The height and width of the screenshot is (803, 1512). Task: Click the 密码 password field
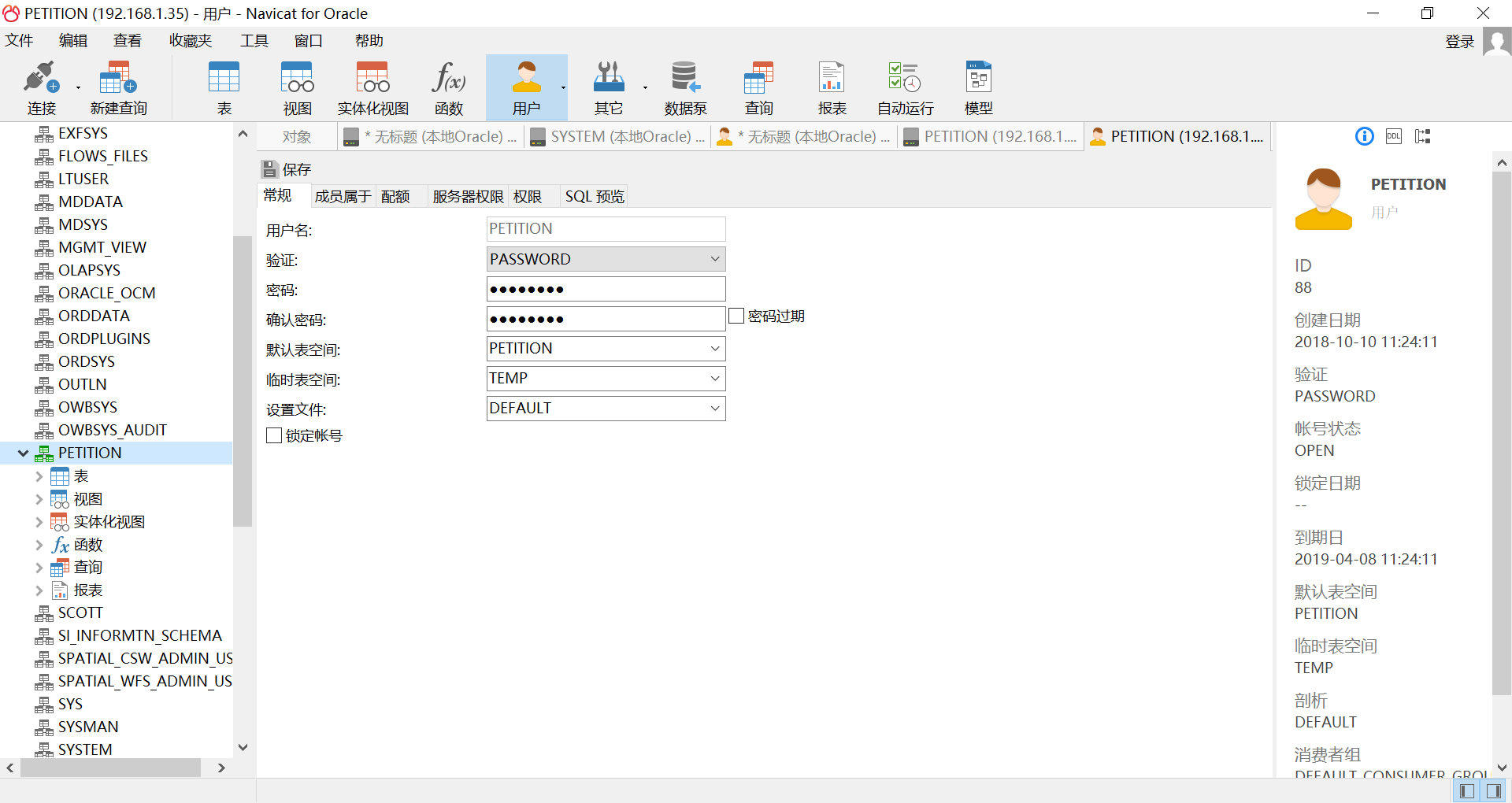coord(606,289)
